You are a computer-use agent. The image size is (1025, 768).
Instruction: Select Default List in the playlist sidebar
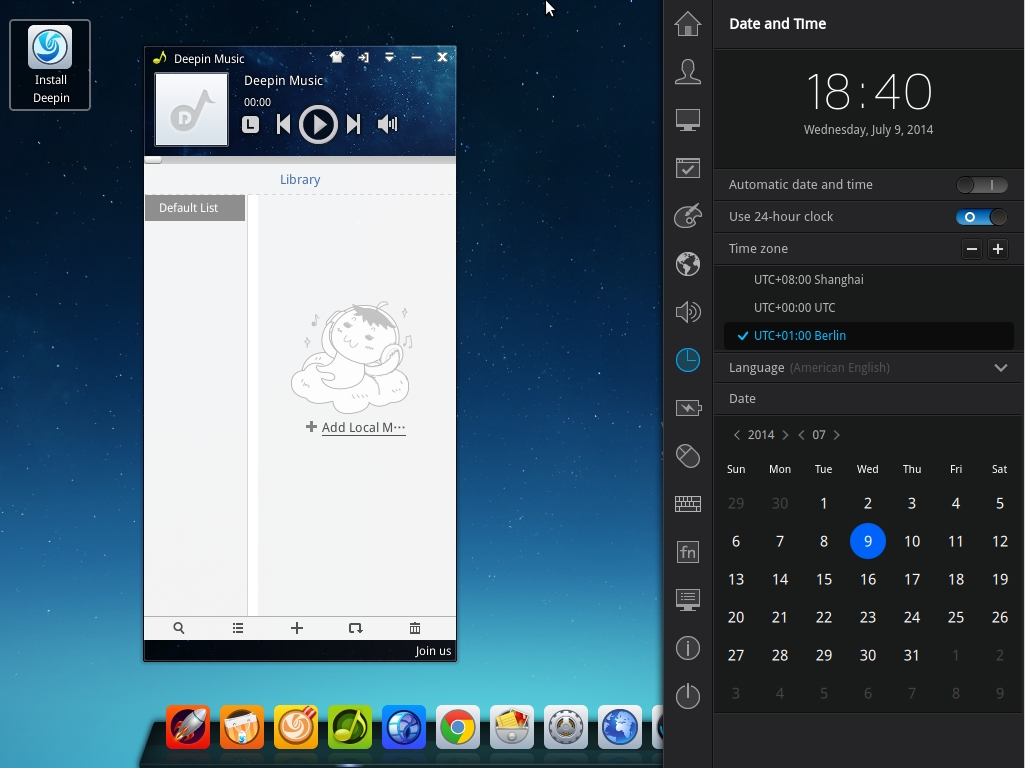pyautogui.click(x=189, y=208)
